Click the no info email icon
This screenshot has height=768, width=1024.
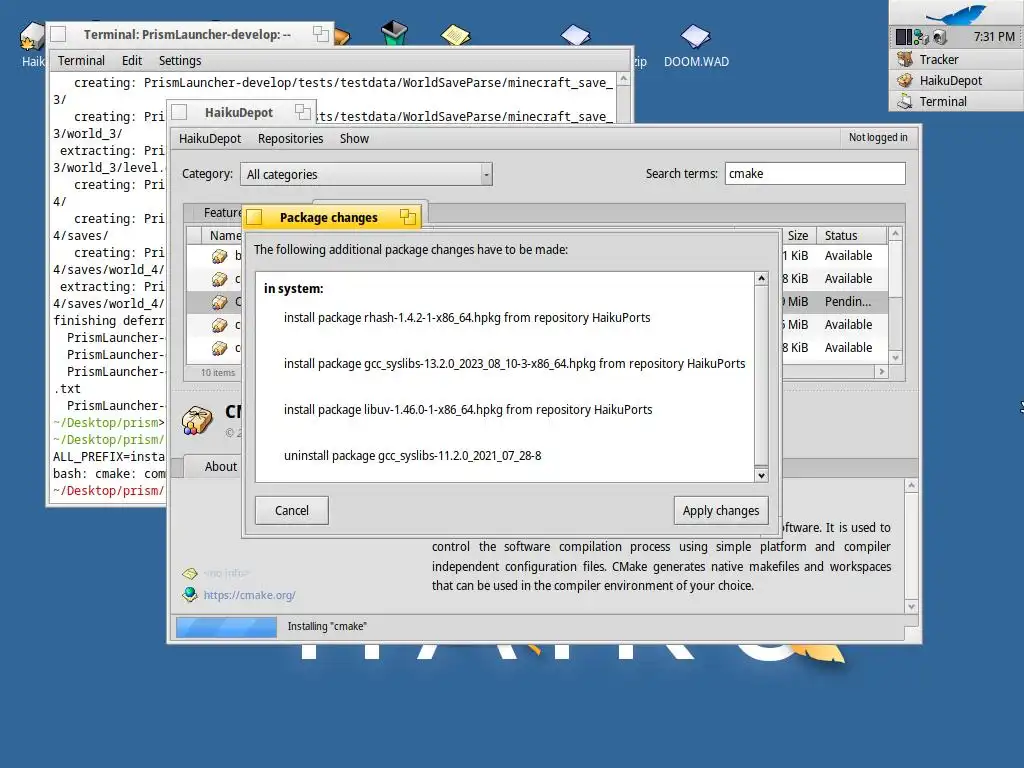pyautogui.click(x=190, y=573)
